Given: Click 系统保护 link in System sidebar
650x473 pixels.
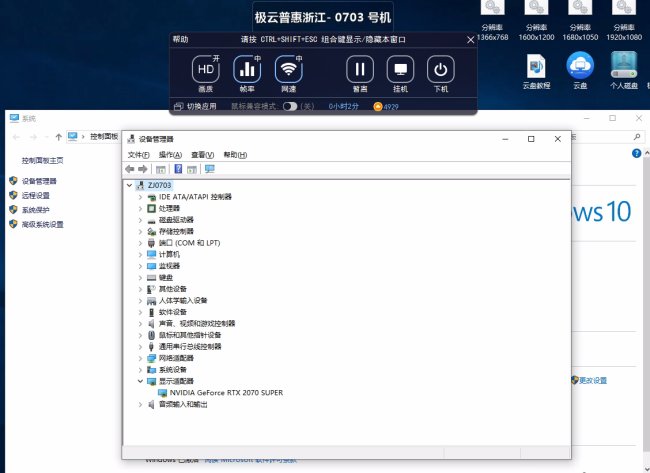Looking at the screenshot, I should tap(36, 210).
